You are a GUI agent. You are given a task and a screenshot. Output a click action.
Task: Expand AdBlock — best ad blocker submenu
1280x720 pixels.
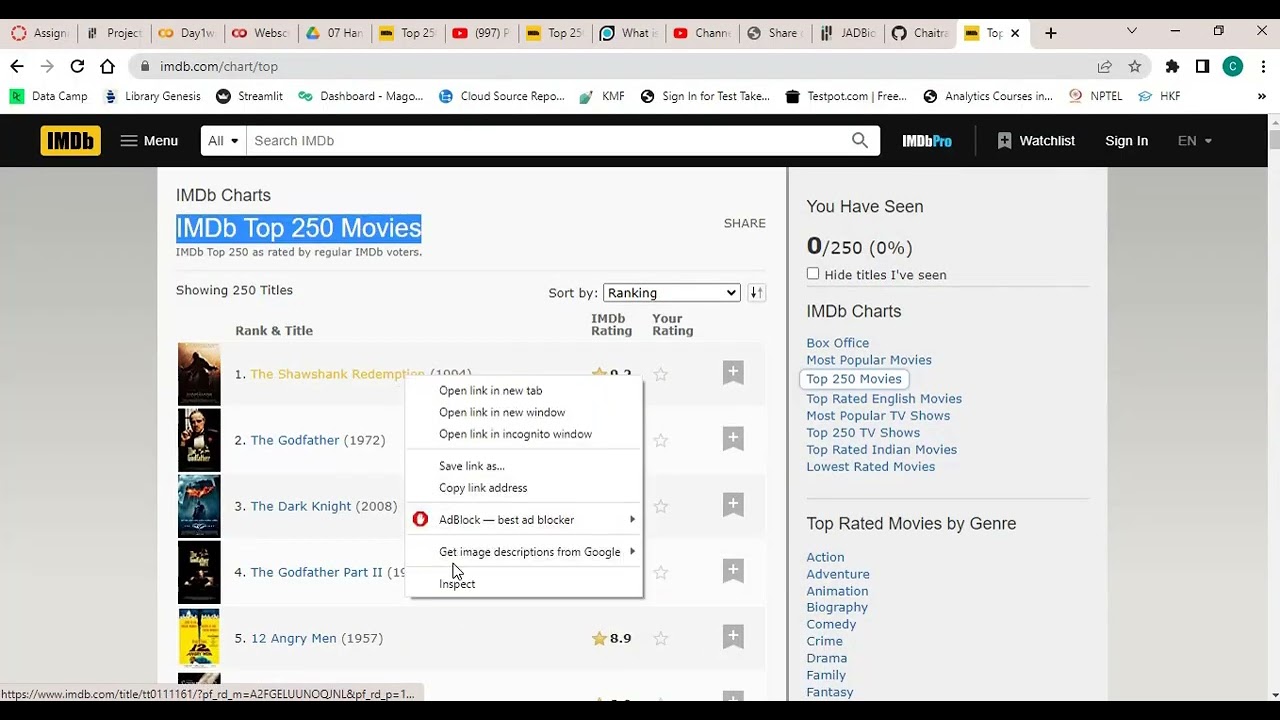coord(524,520)
